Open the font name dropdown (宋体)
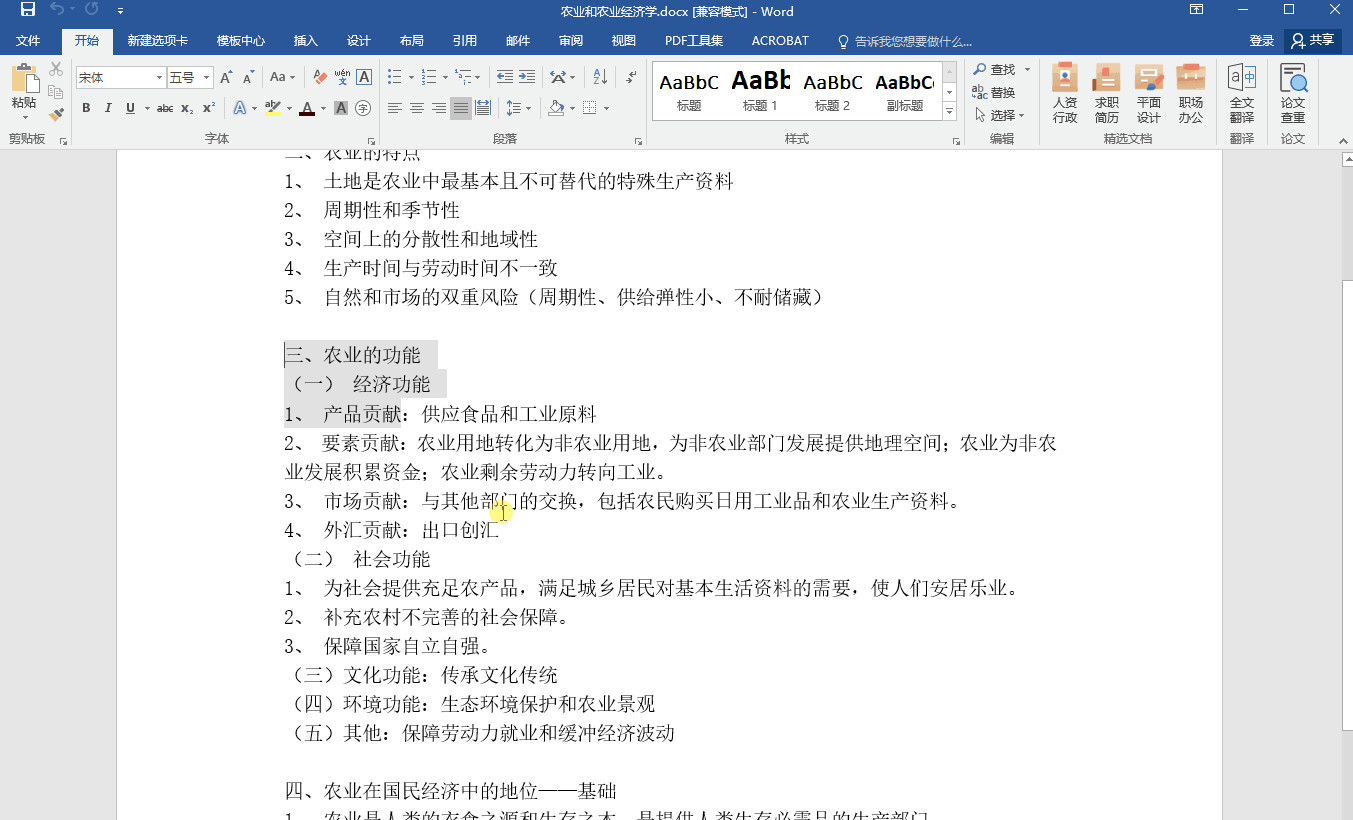This screenshot has height=820, width=1353. (x=159, y=77)
